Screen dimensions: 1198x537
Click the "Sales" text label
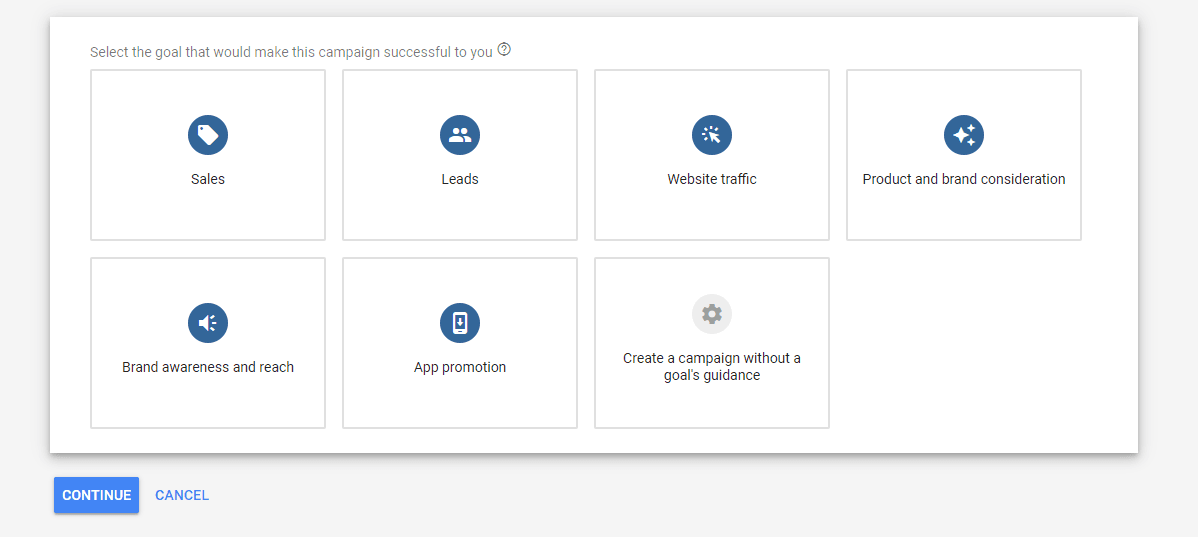click(x=208, y=180)
